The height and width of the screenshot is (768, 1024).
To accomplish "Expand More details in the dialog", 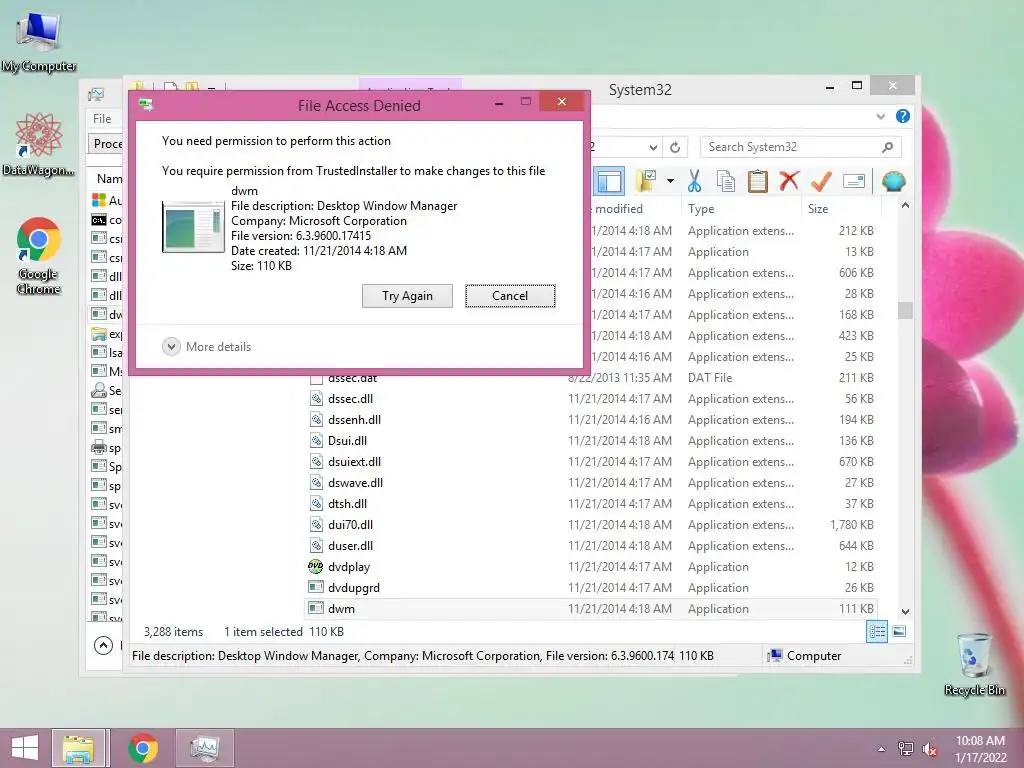I will pos(206,347).
